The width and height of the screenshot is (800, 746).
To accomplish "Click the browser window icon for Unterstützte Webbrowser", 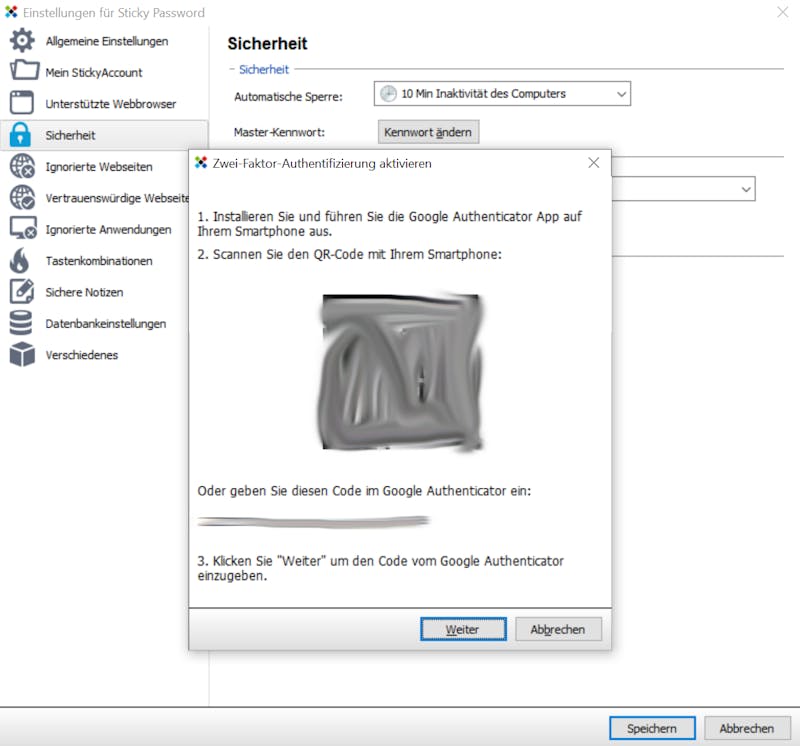I will (x=21, y=103).
